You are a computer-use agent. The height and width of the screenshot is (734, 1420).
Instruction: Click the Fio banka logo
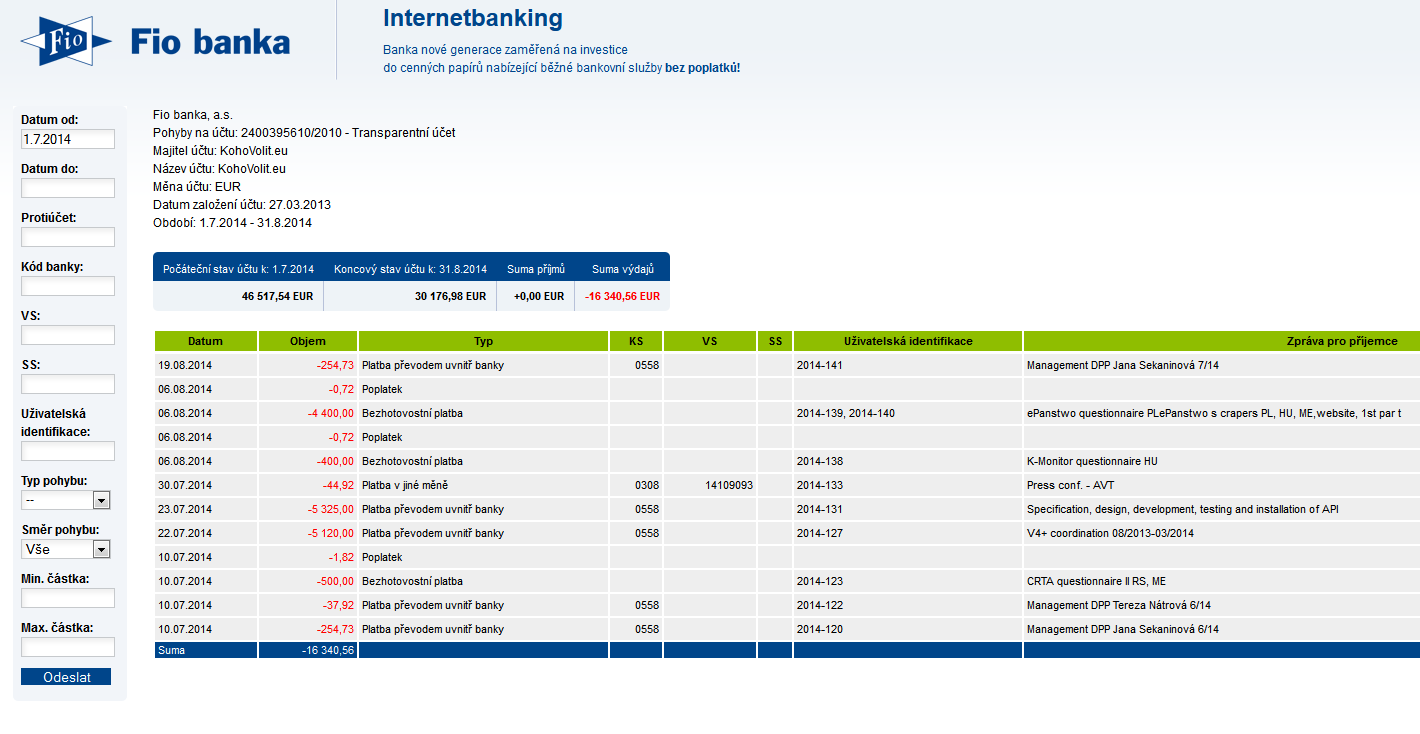[156, 41]
